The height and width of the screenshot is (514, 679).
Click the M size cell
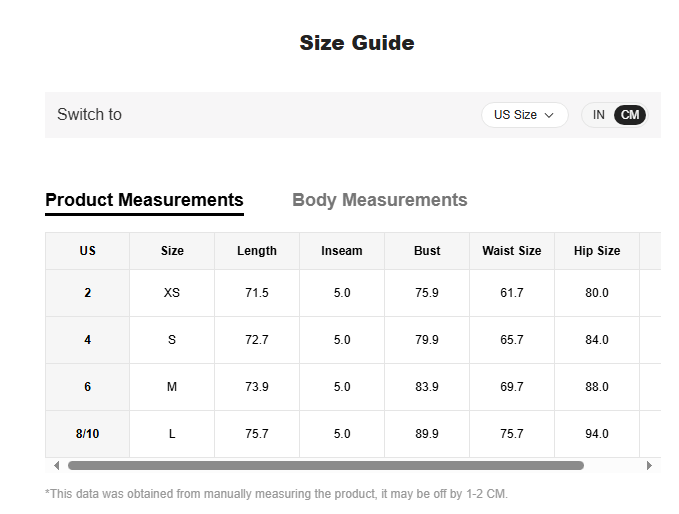coord(172,387)
